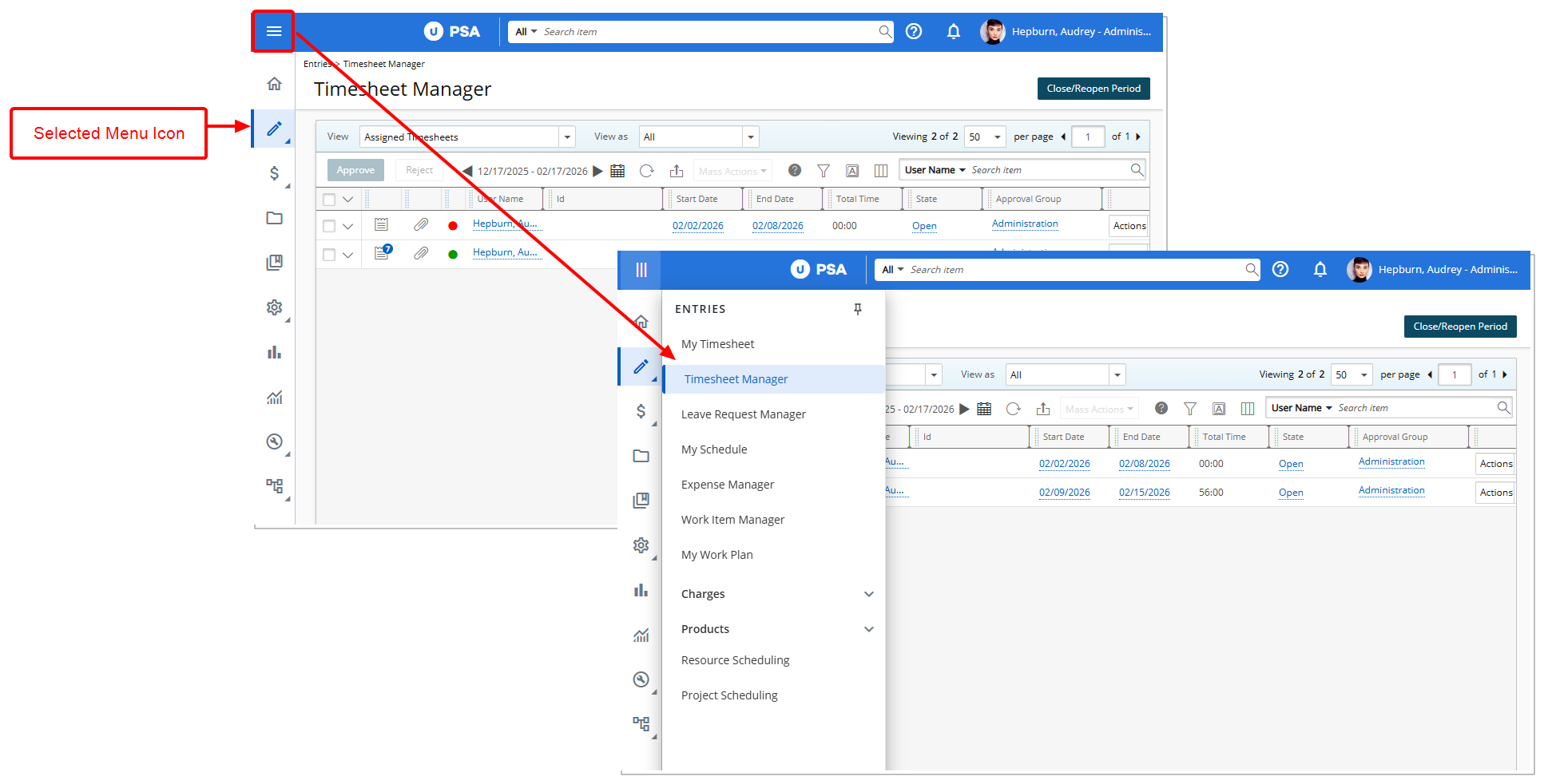Open the settings gear in the sidebar

click(274, 307)
